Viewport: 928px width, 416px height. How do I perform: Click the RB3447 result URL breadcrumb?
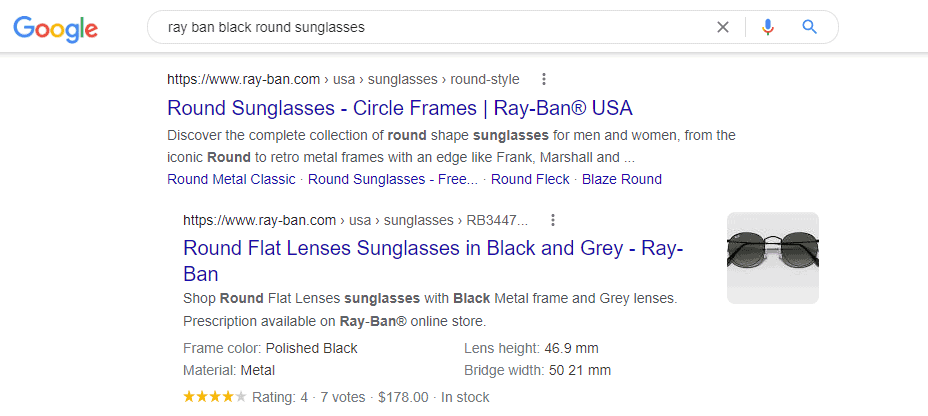click(355, 221)
